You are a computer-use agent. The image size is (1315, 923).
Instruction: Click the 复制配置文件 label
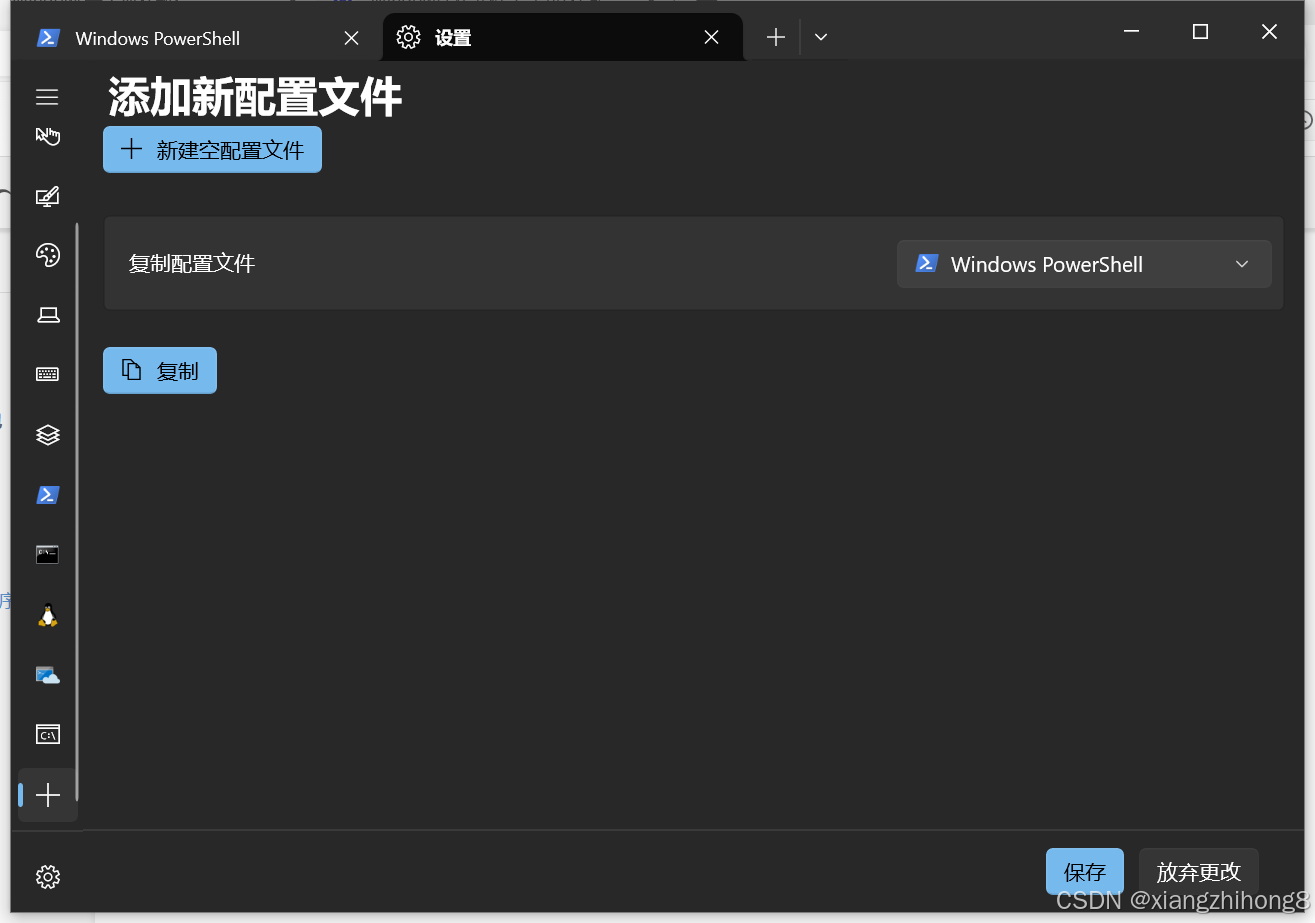[x=192, y=264]
